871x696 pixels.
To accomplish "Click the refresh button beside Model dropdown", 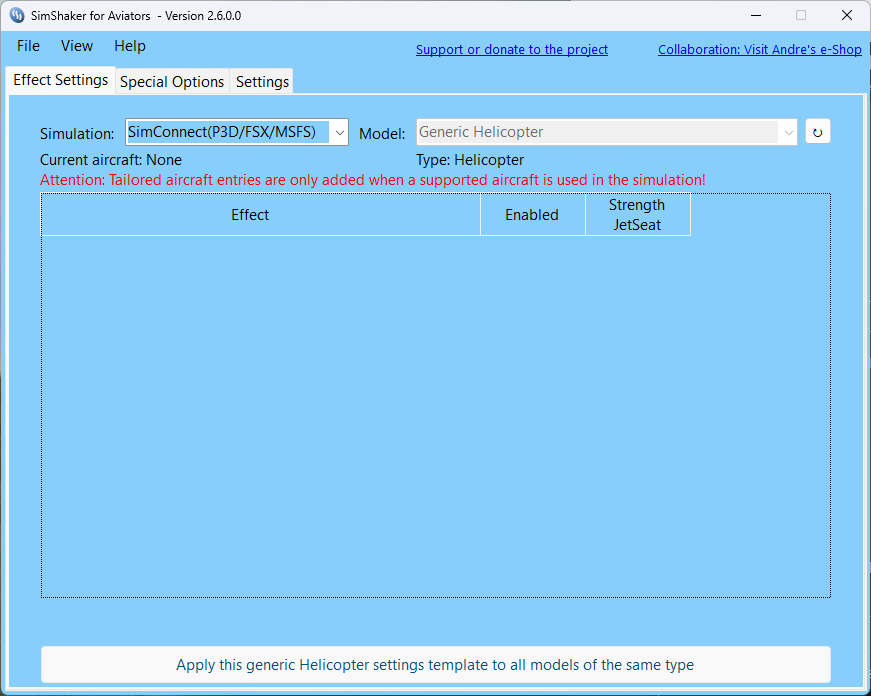I will pos(817,132).
